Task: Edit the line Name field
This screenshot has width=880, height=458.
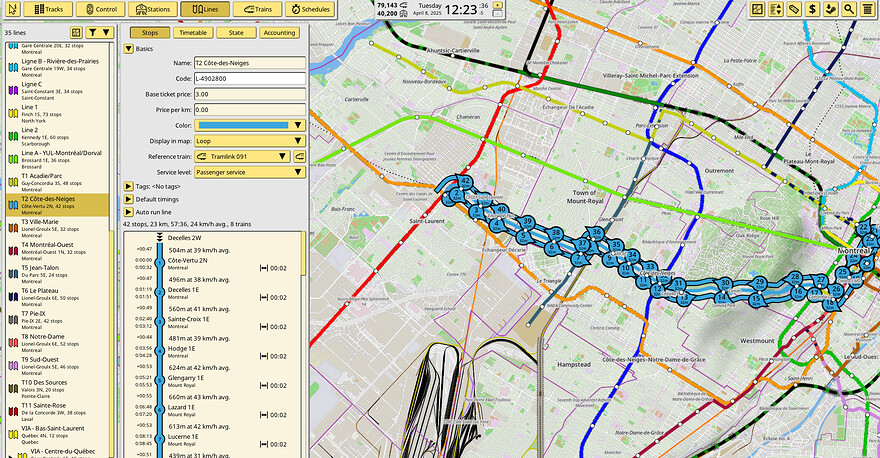Action: pyautogui.click(x=250, y=63)
